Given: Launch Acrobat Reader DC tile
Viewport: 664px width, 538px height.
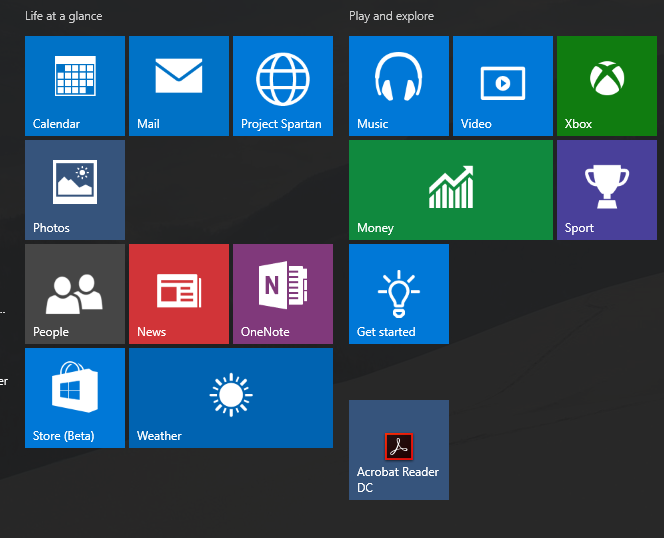Looking at the screenshot, I should click(399, 450).
